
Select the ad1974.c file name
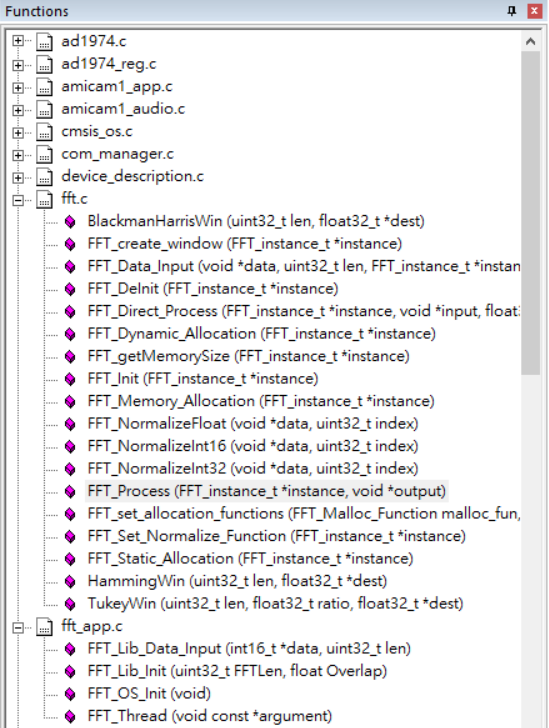(94, 41)
